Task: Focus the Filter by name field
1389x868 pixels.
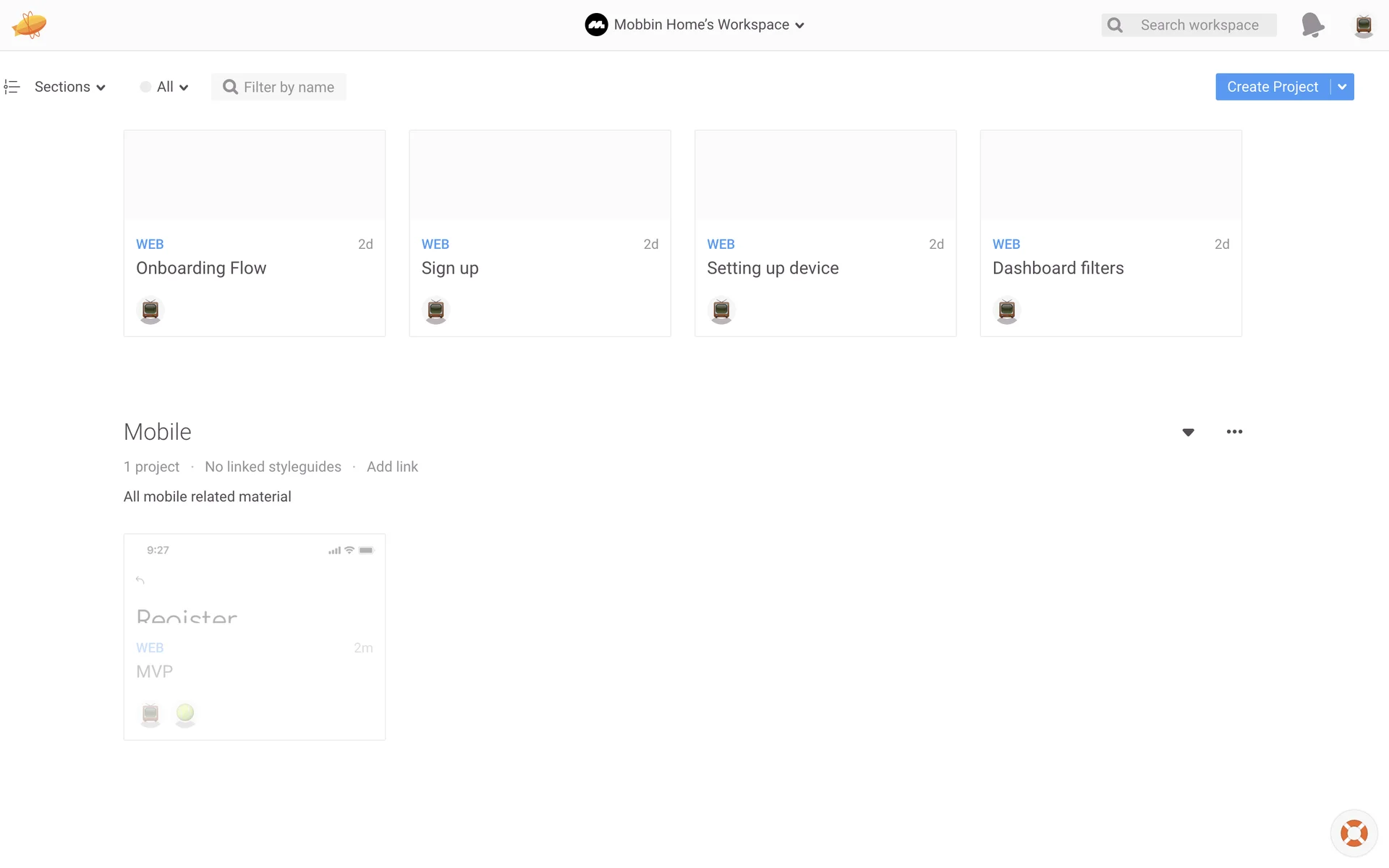Action: tap(288, 87)
